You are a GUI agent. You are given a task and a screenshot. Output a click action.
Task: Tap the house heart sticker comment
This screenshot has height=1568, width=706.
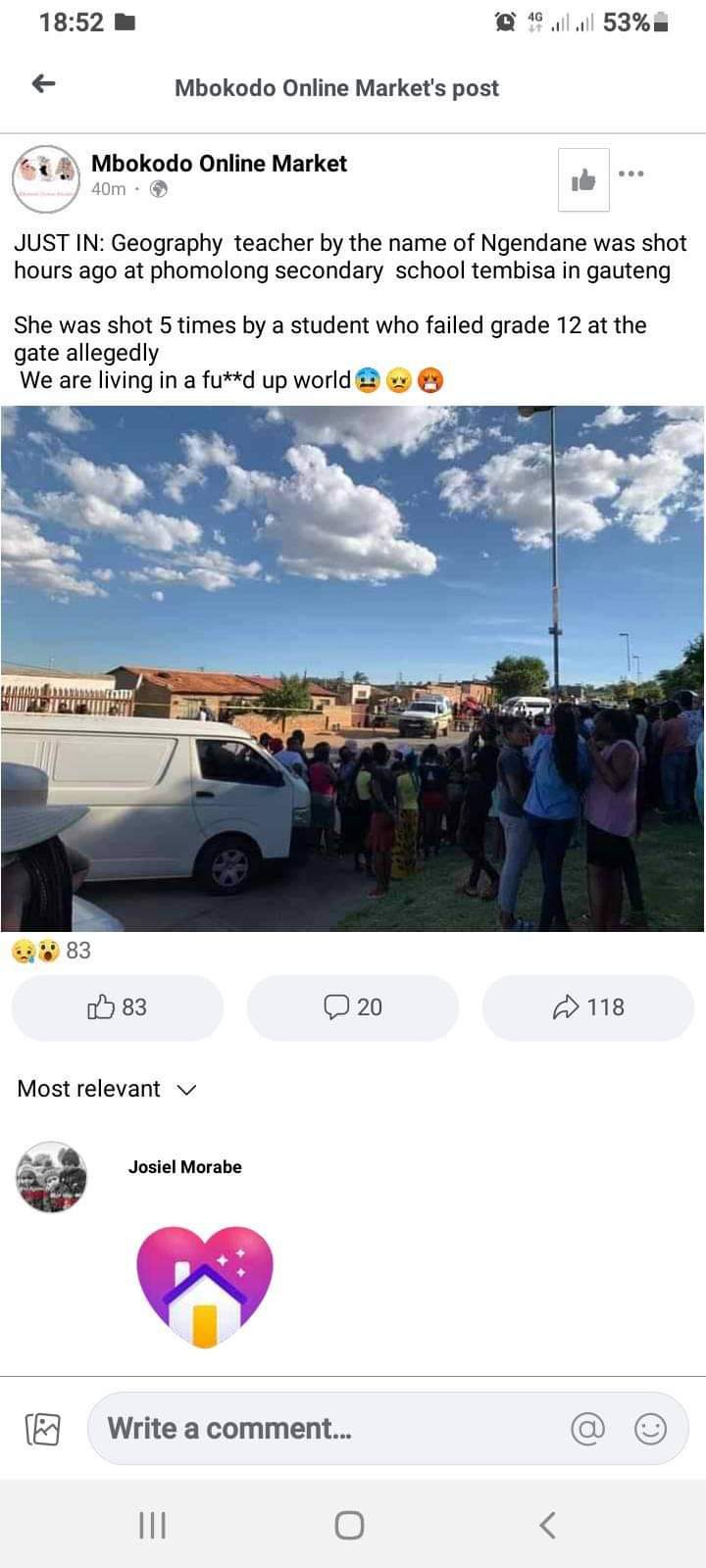coord(205,1287)
